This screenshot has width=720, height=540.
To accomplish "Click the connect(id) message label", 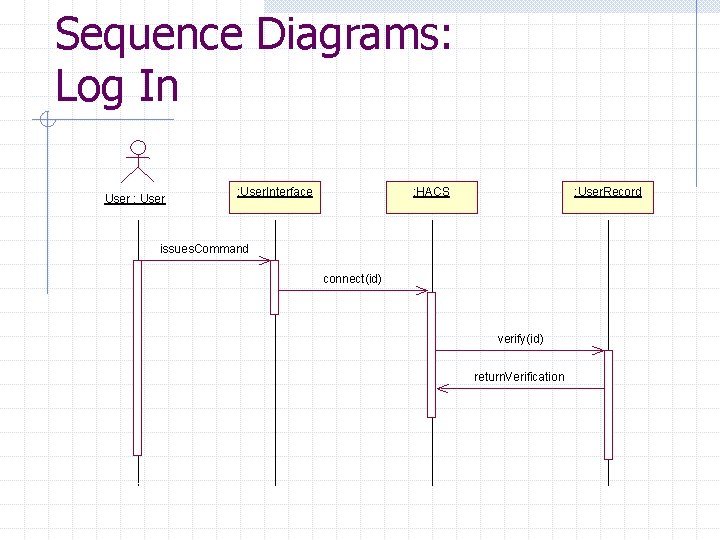I will coord(352,279).
